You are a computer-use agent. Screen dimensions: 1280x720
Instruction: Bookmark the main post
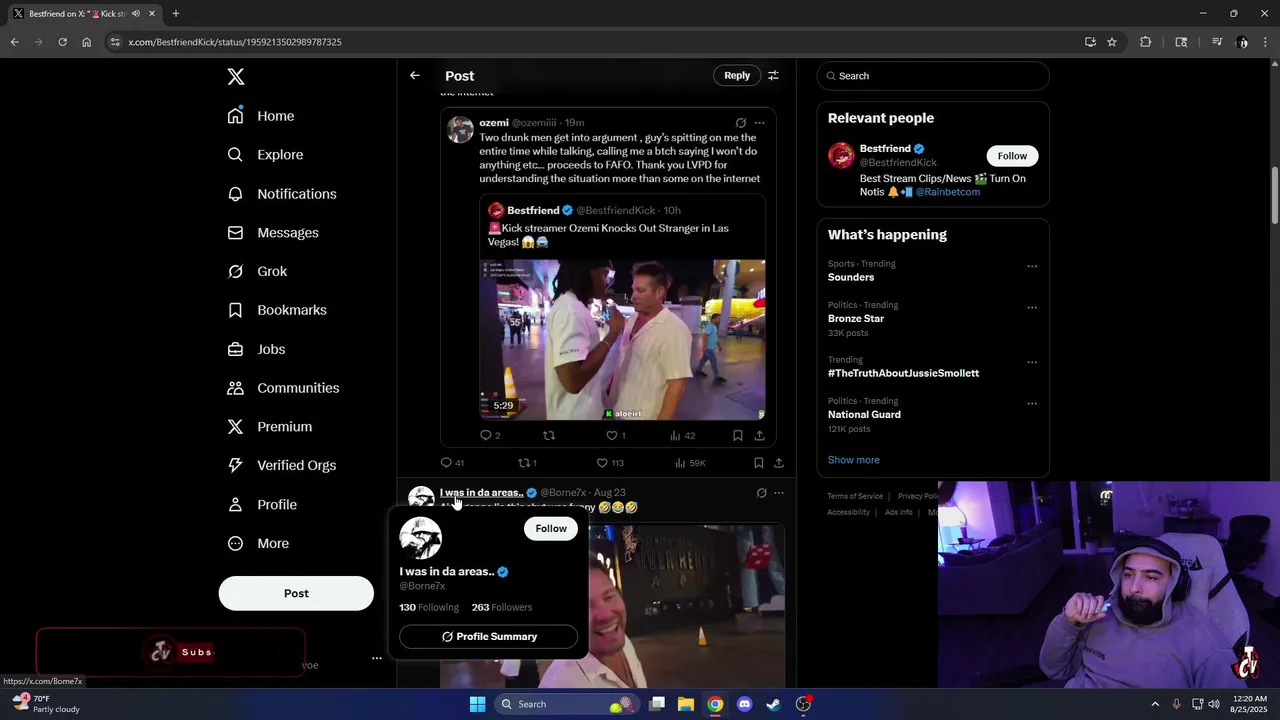(x=758, y=463)
